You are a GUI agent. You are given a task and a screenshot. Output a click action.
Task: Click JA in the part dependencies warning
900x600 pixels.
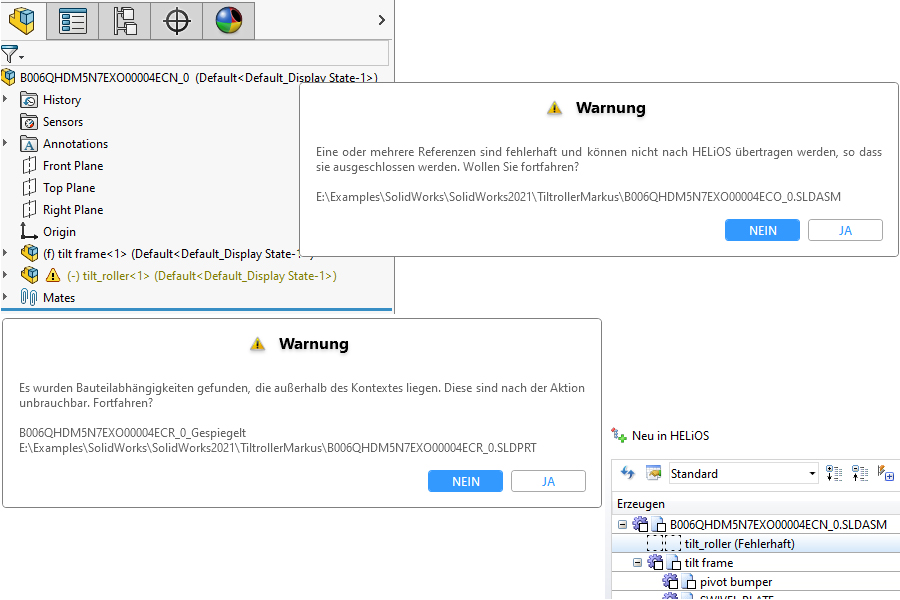548,481
